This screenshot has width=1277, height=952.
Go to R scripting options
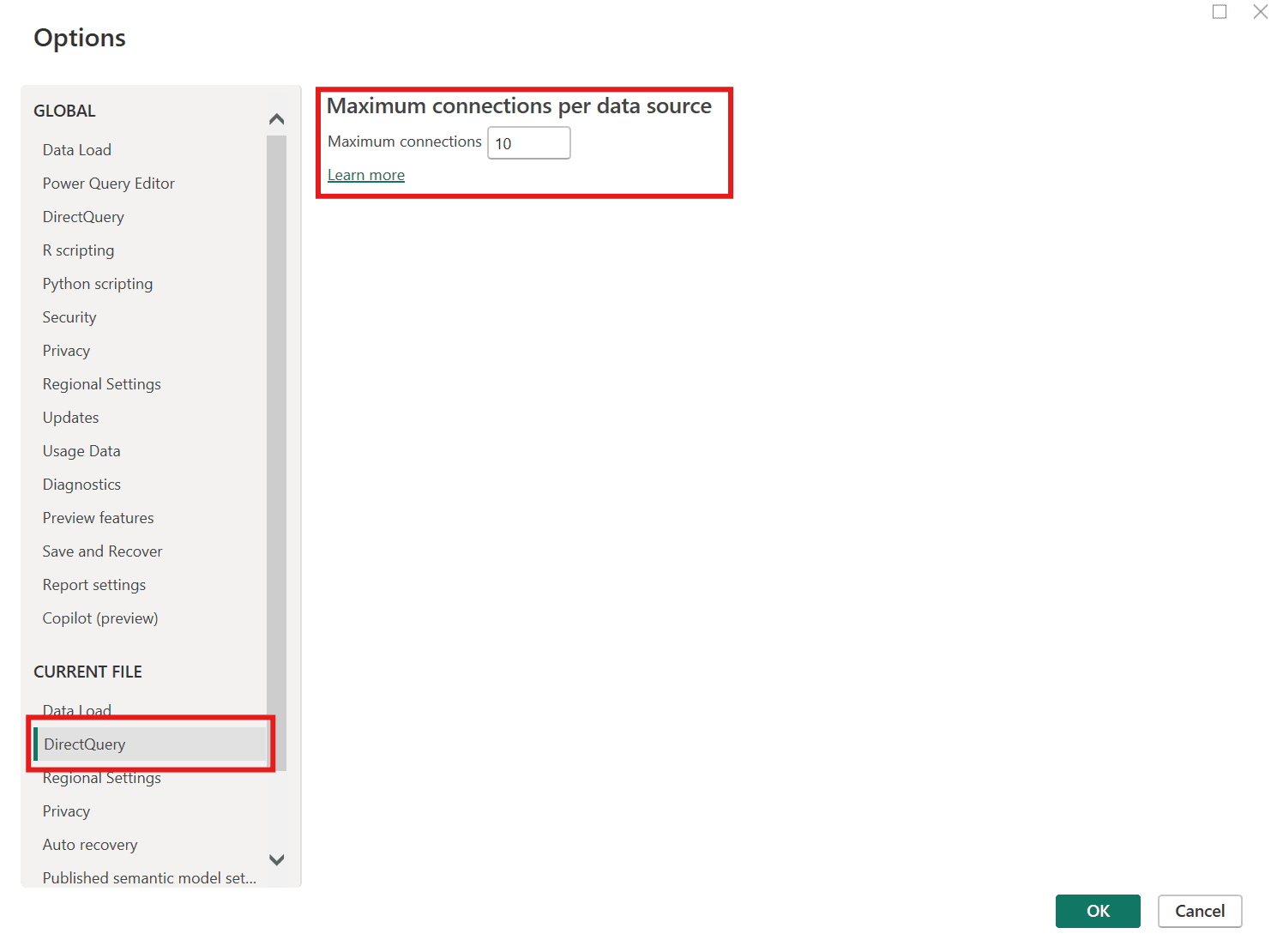78,250
